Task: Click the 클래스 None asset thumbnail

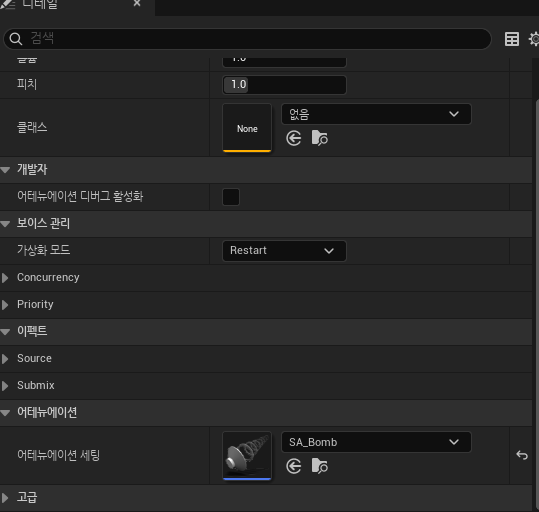Action: (x=247, y=128)
